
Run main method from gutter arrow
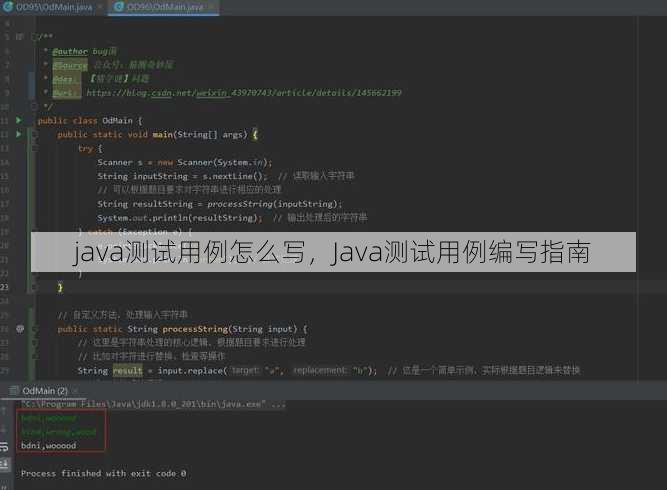click(18, 134)
